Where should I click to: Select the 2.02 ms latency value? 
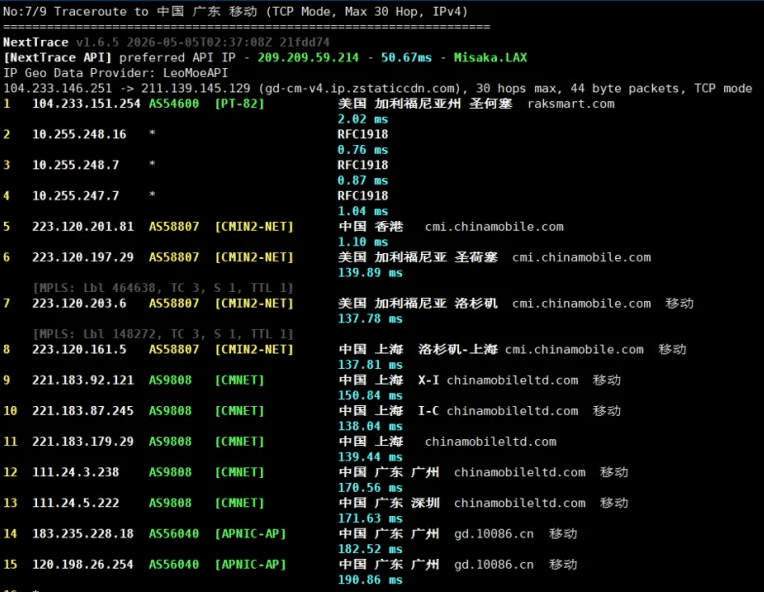pyautogui.click(x=363, y=119)
